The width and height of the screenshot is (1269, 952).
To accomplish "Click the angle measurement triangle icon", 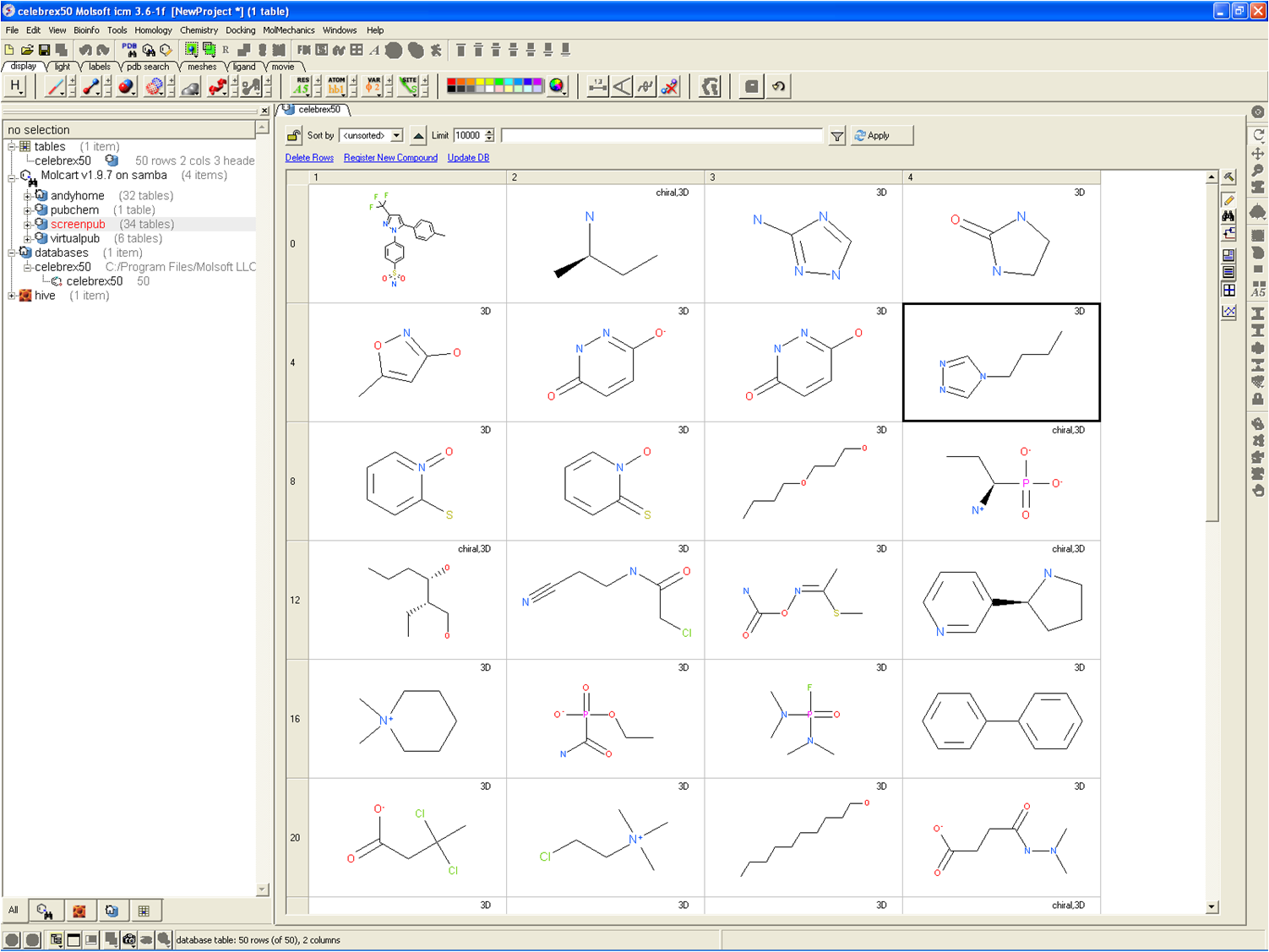I will (x=622, y=86).
